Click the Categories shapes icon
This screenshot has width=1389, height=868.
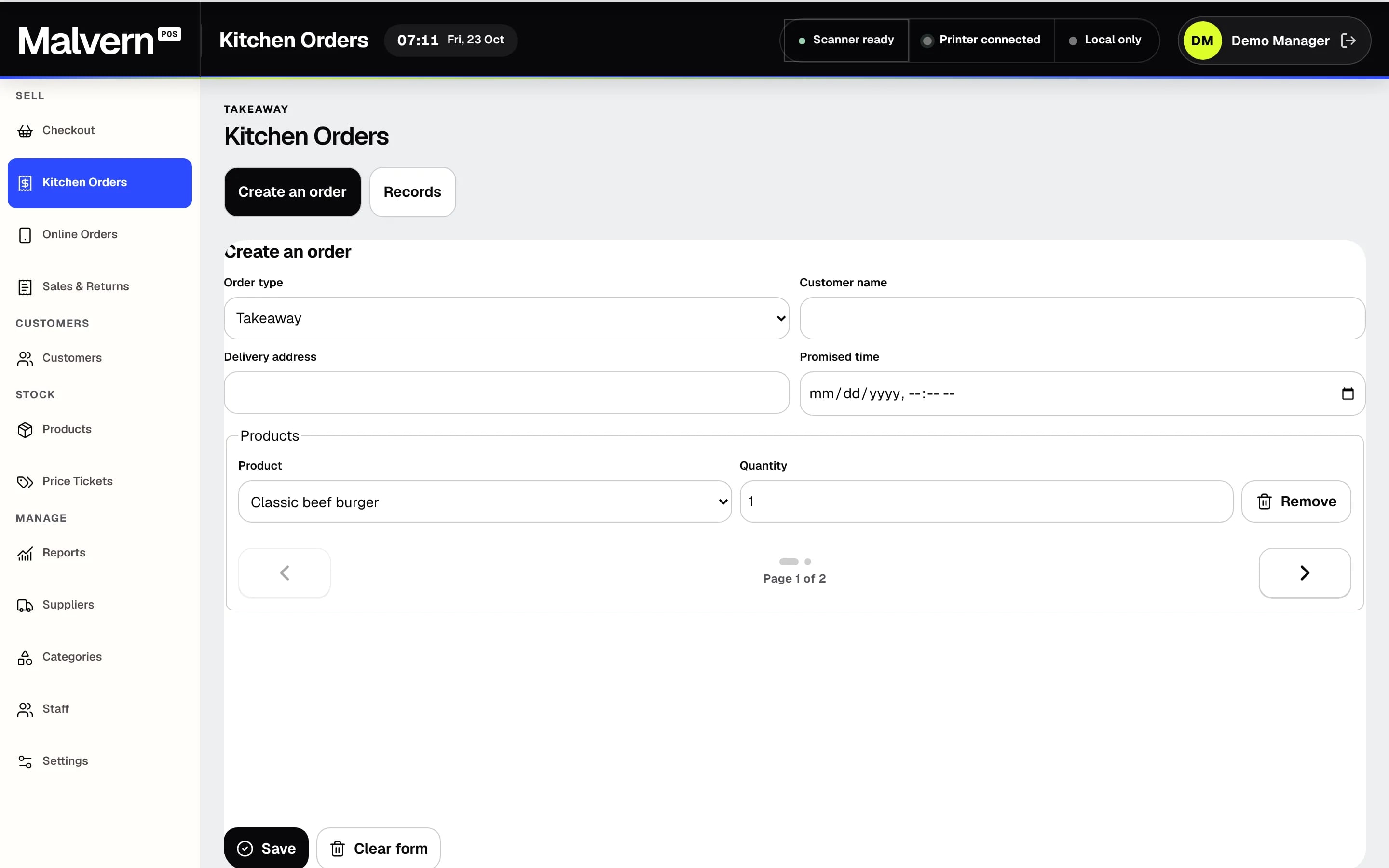(x=25, y=657)
